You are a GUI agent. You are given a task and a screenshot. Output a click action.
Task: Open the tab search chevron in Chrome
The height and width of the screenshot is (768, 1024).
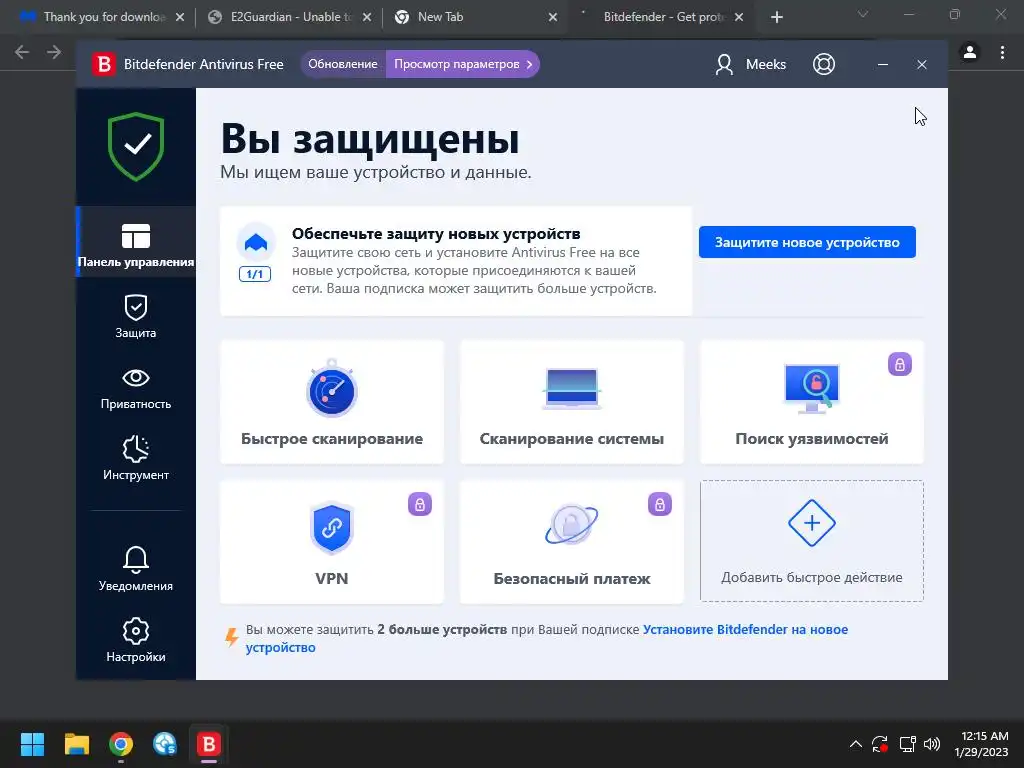pyautogui.click(x=863, y=14)
